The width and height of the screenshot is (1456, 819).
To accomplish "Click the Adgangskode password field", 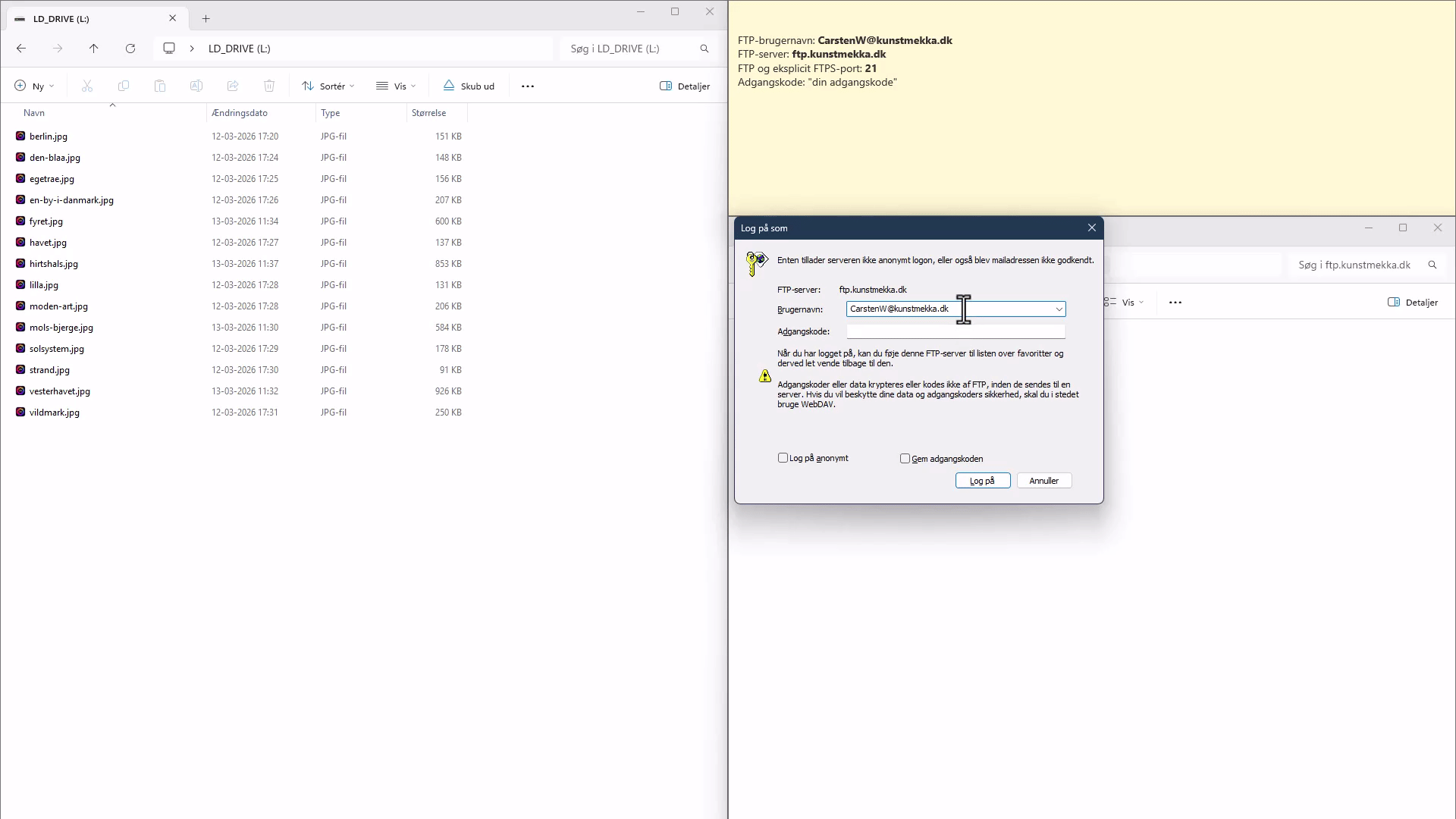I will 955,331.
